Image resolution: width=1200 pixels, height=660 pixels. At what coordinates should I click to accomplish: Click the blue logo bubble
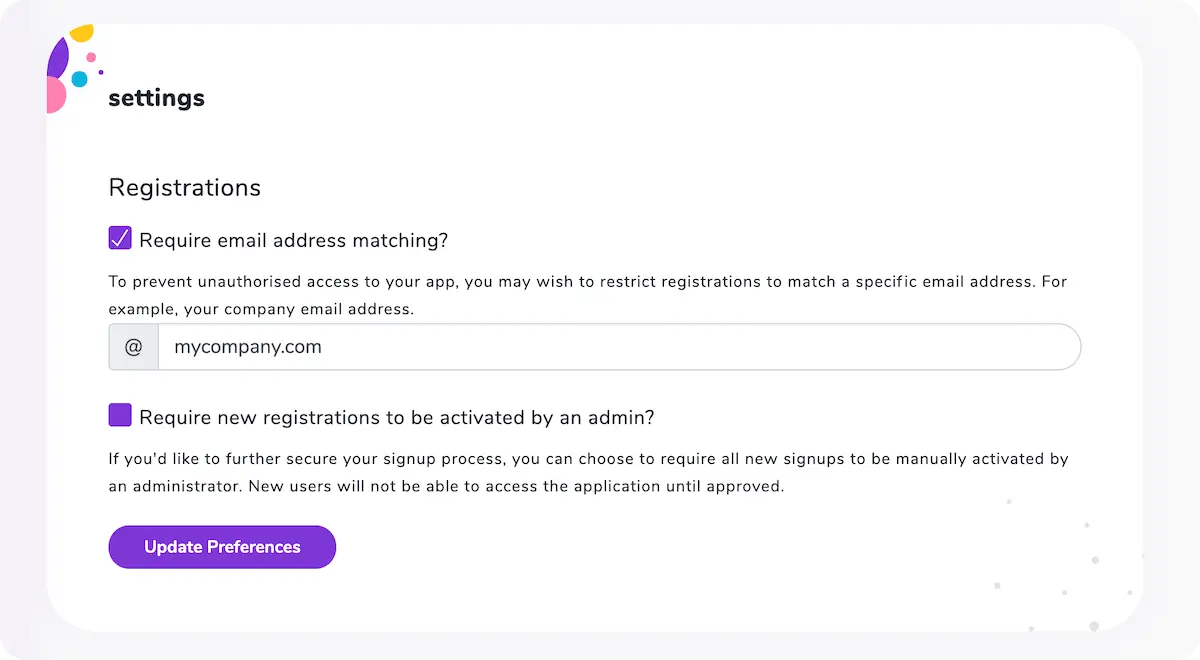(79, 79)
